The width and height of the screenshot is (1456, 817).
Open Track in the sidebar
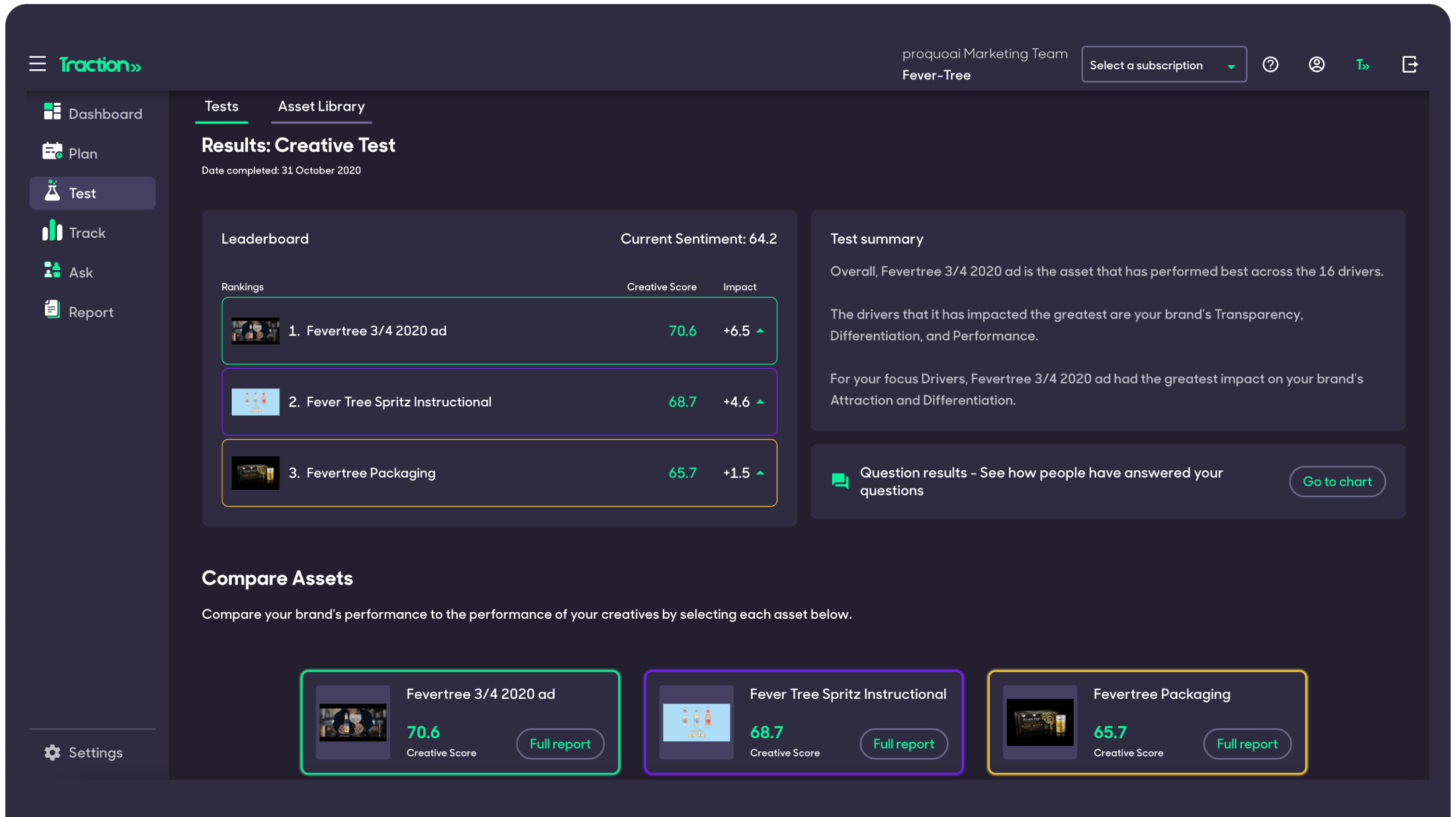point(93,232)
